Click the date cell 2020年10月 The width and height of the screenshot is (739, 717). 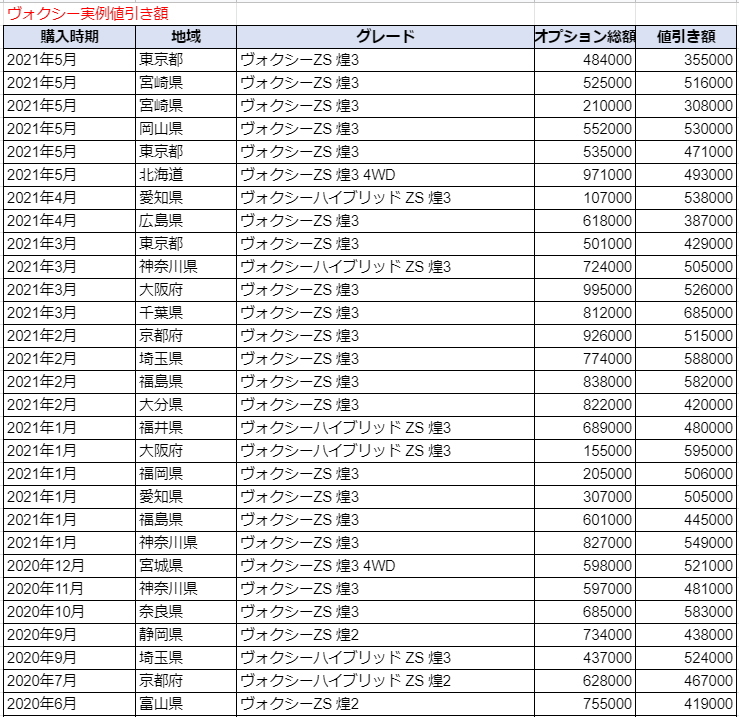click(69, 612)
